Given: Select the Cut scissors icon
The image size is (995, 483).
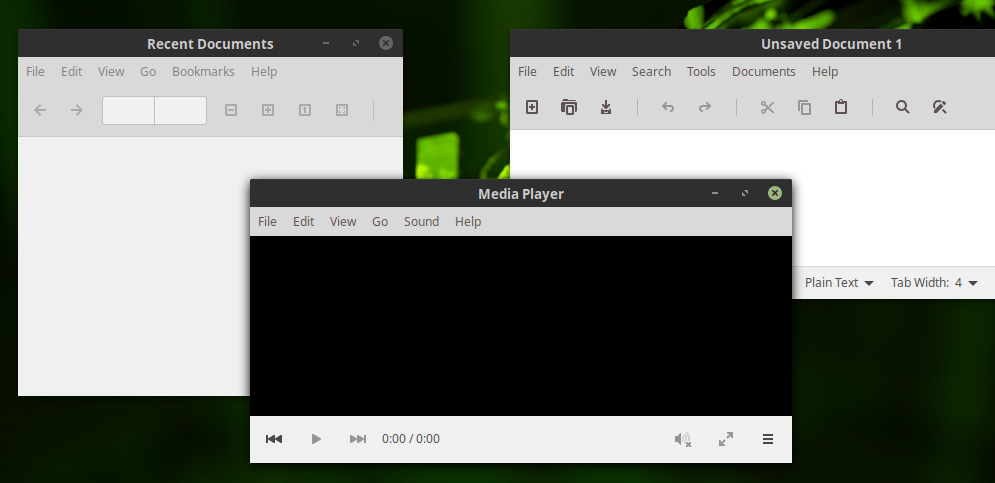Looking at the screenshot, I should tap(767, 107).
